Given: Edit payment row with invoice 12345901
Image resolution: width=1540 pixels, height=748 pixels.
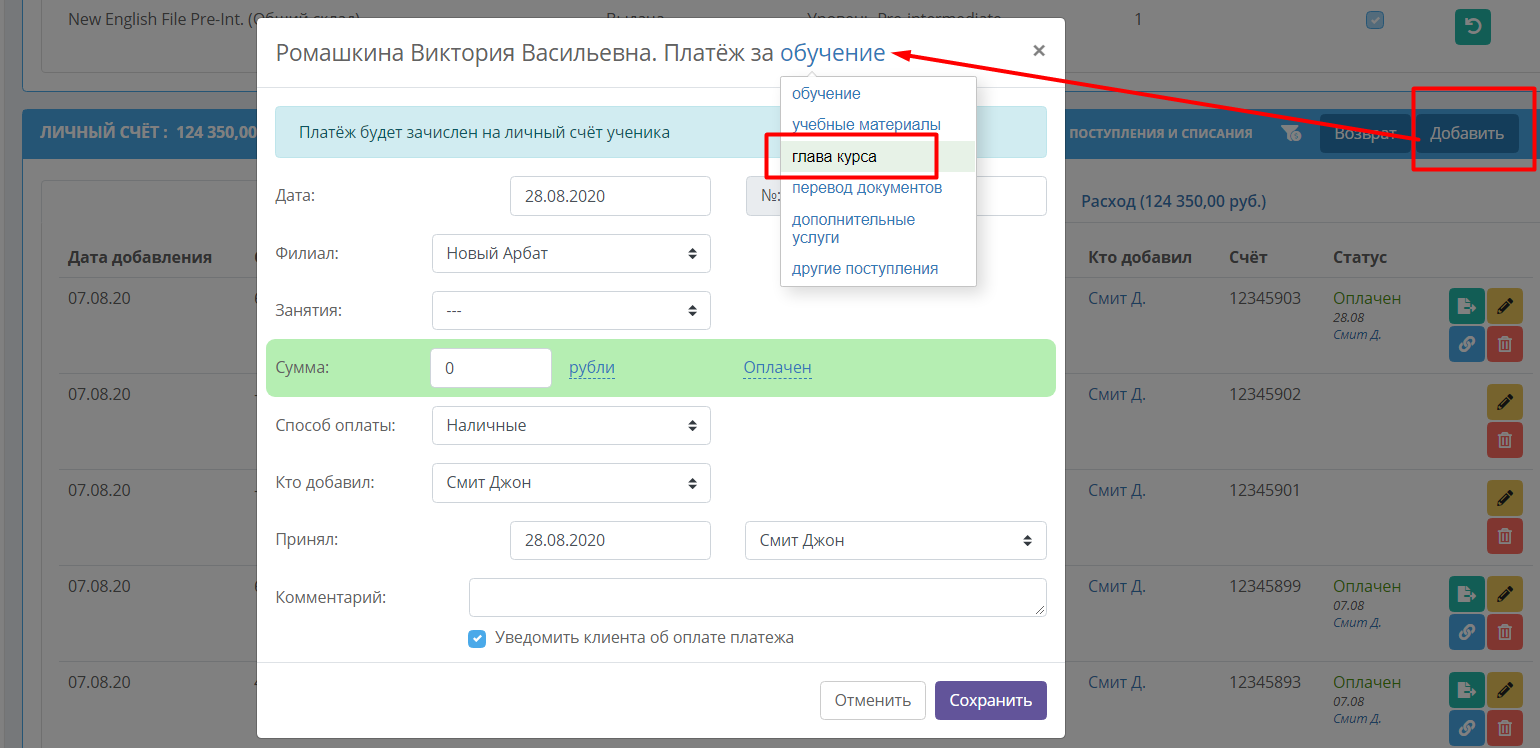Looking at the screenshot, I should pos(1505,498).
